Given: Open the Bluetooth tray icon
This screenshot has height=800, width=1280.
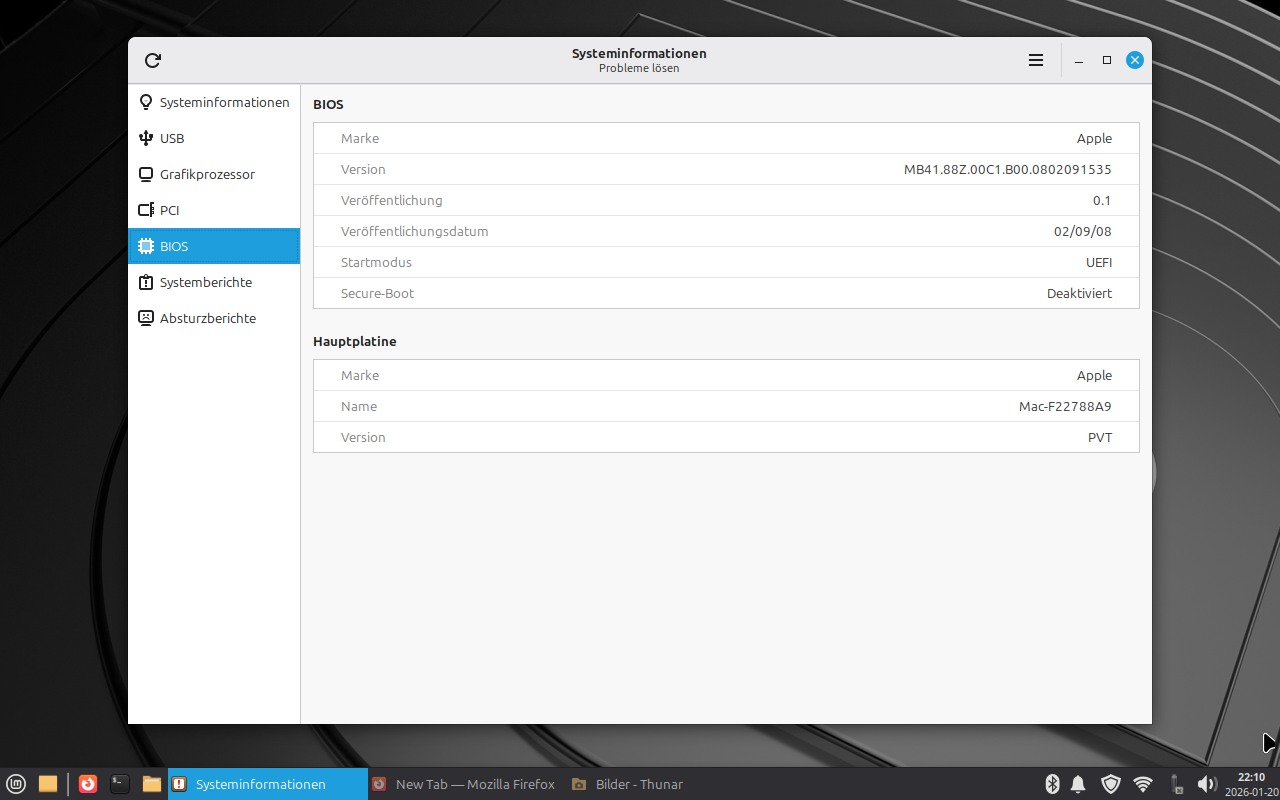Looking at the screenshot, I should pos(1052,784).
